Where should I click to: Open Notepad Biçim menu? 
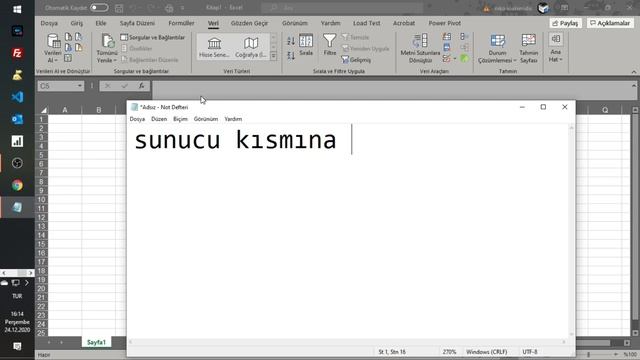coord(180,119)
